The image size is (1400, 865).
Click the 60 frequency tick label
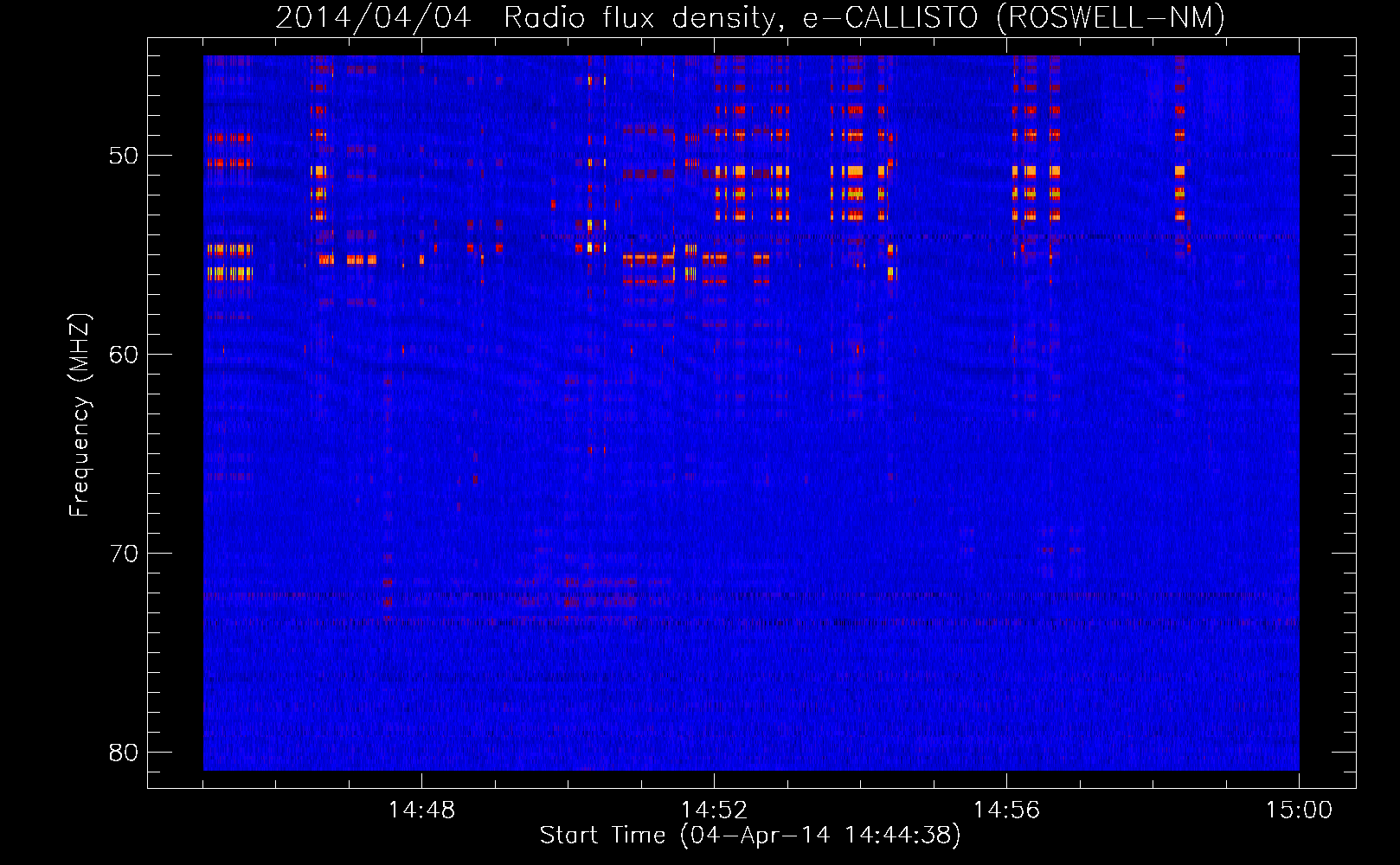(x=124, y=355)
